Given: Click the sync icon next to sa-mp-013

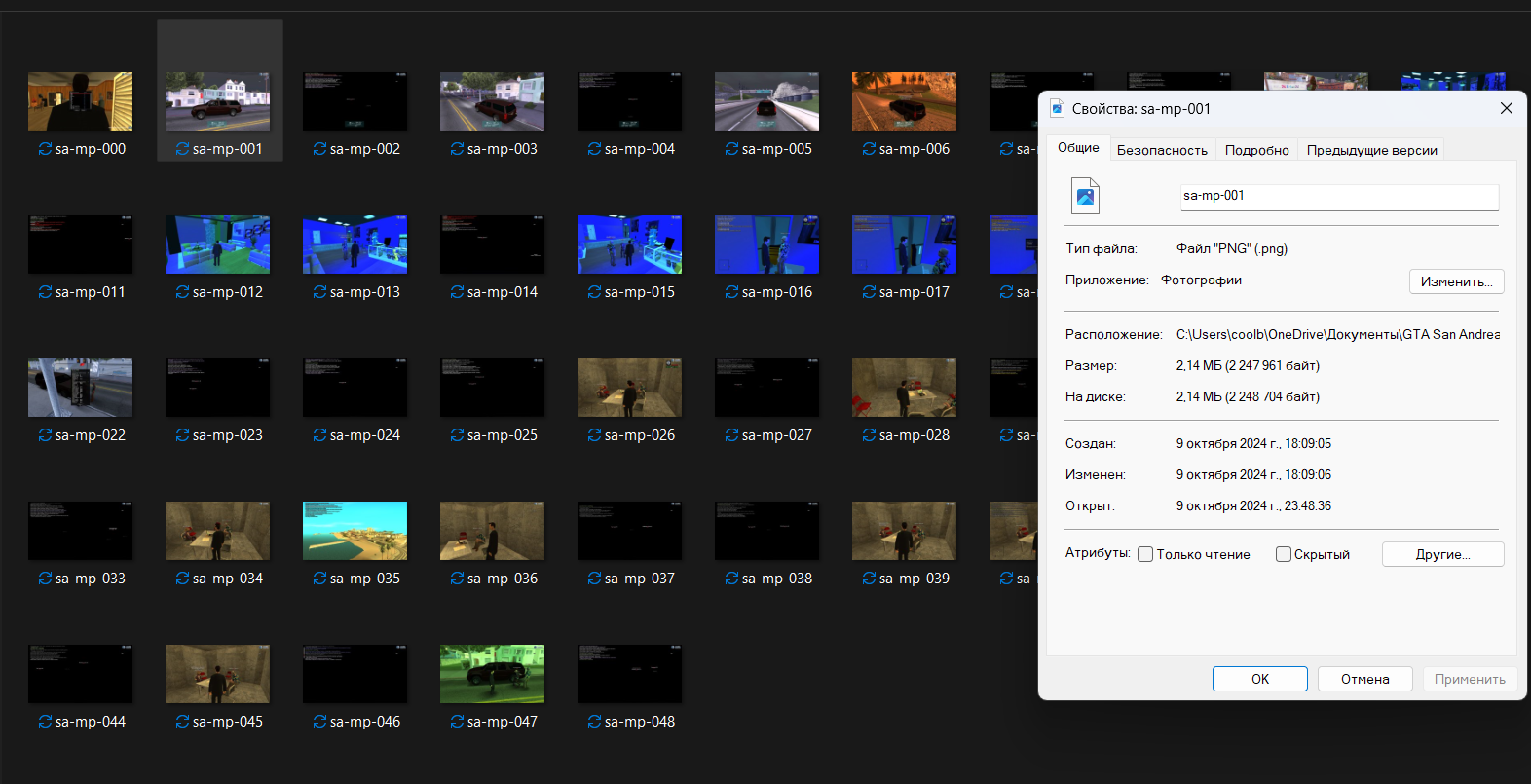Looking at the screenshot, I should click(319, 292).
